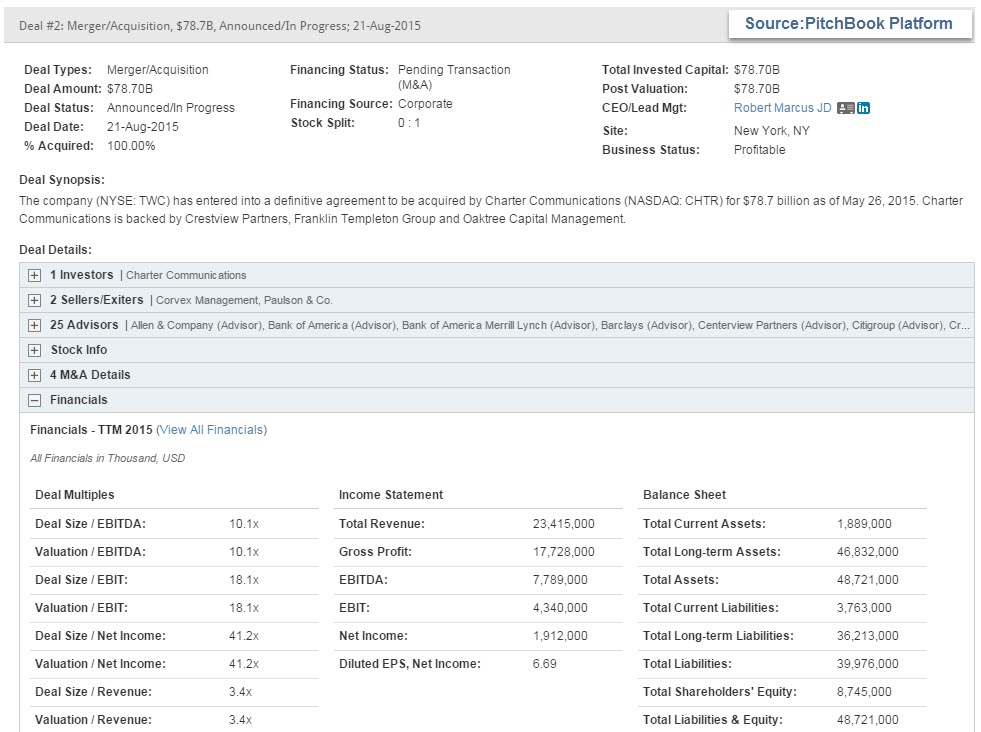Screen dimensions: 981x732
Task: Select the Deal Date value 21-Aug-2015
Action: [143, 127]
